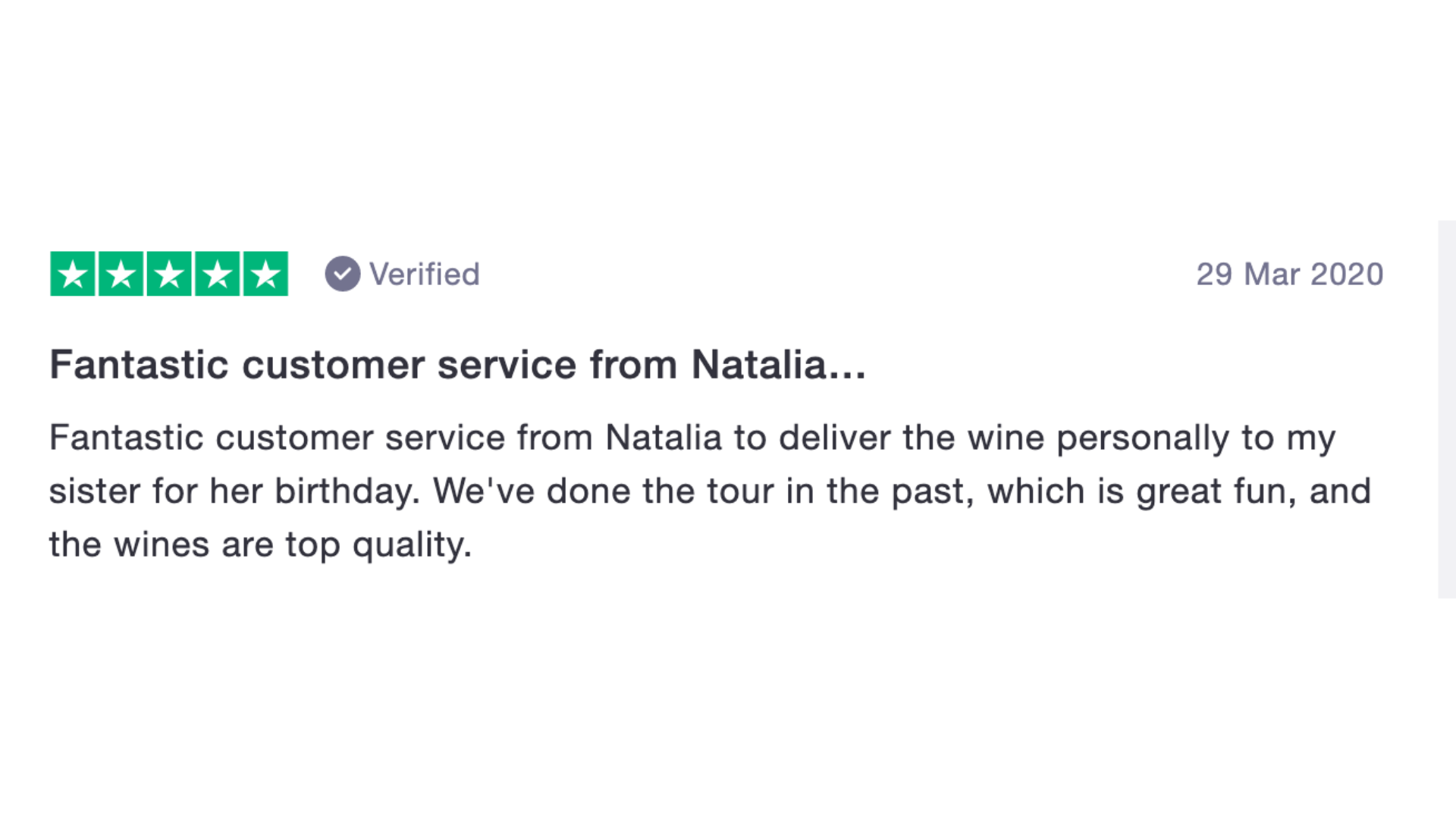Click the words 'top quality' in last line
1456x819 pixels.
pos(377,545)
